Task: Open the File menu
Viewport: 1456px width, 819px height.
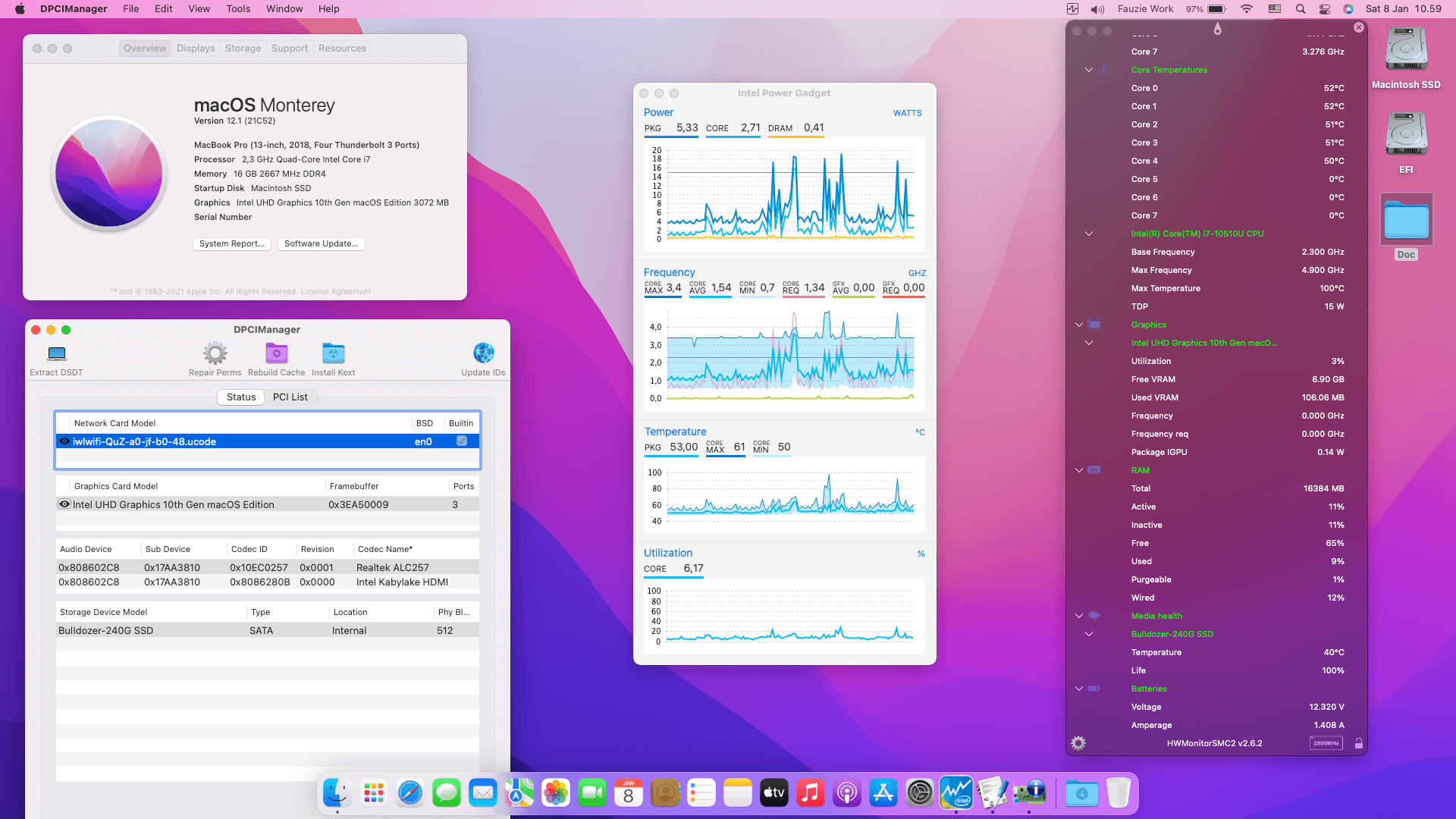Action: 131,9
